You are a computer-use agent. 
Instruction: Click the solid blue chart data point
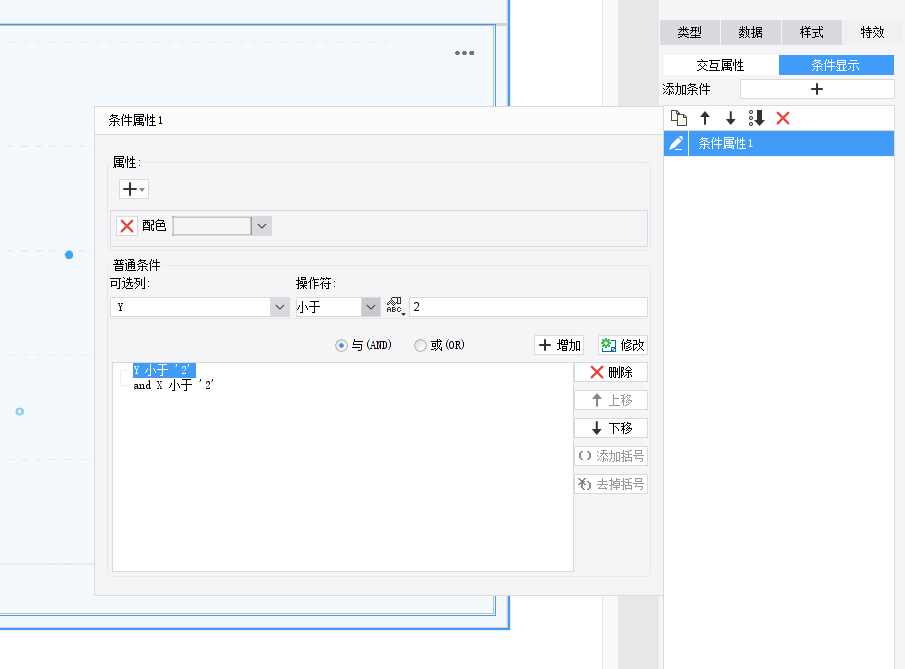(x=69, y=255)
